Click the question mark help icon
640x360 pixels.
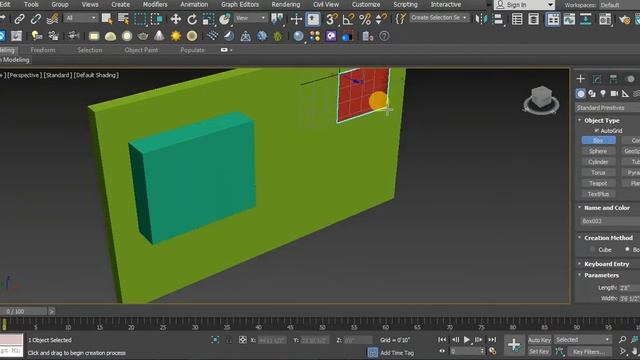[x=384, y=36]
